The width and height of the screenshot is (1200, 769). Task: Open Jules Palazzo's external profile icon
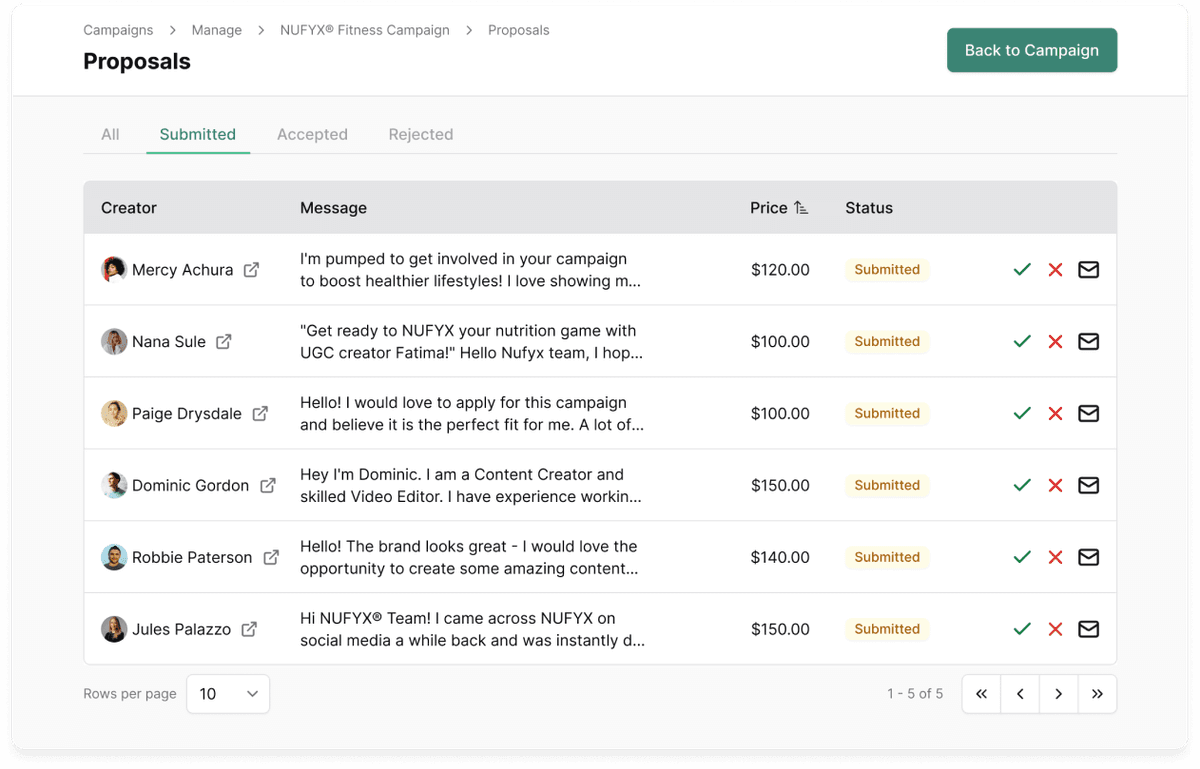pyautogui.click(x=249, y=629)
